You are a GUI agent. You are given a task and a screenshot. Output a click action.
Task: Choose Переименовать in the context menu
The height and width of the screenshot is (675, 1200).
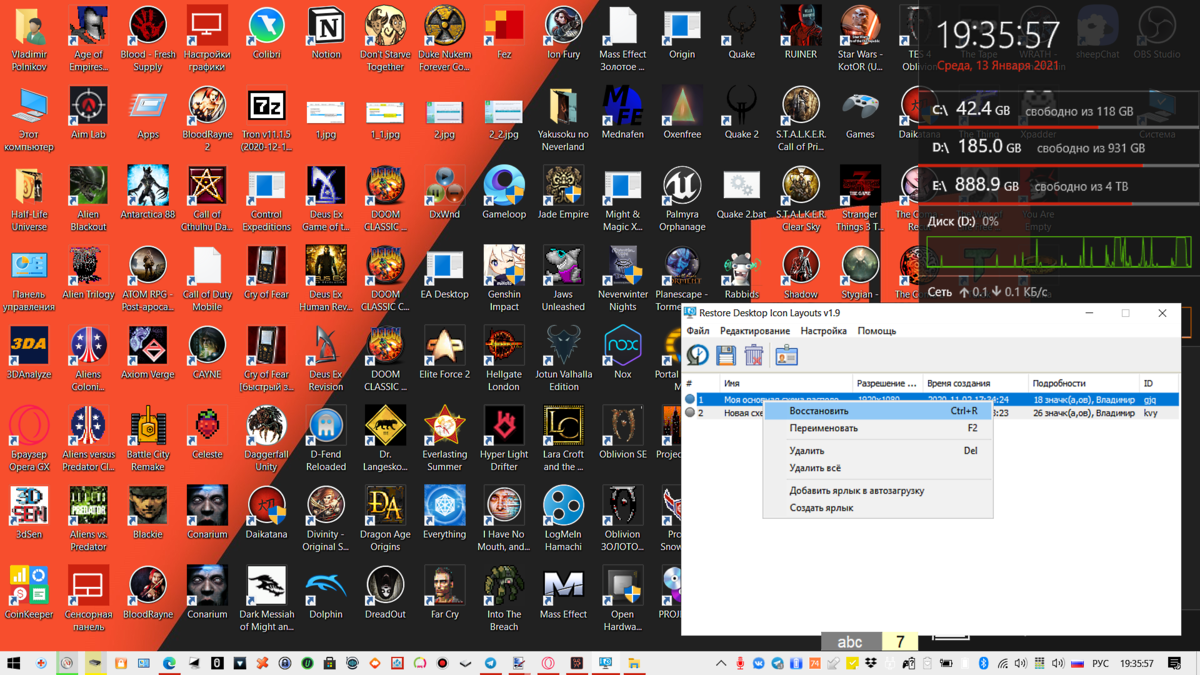click(x=878, y=428)
